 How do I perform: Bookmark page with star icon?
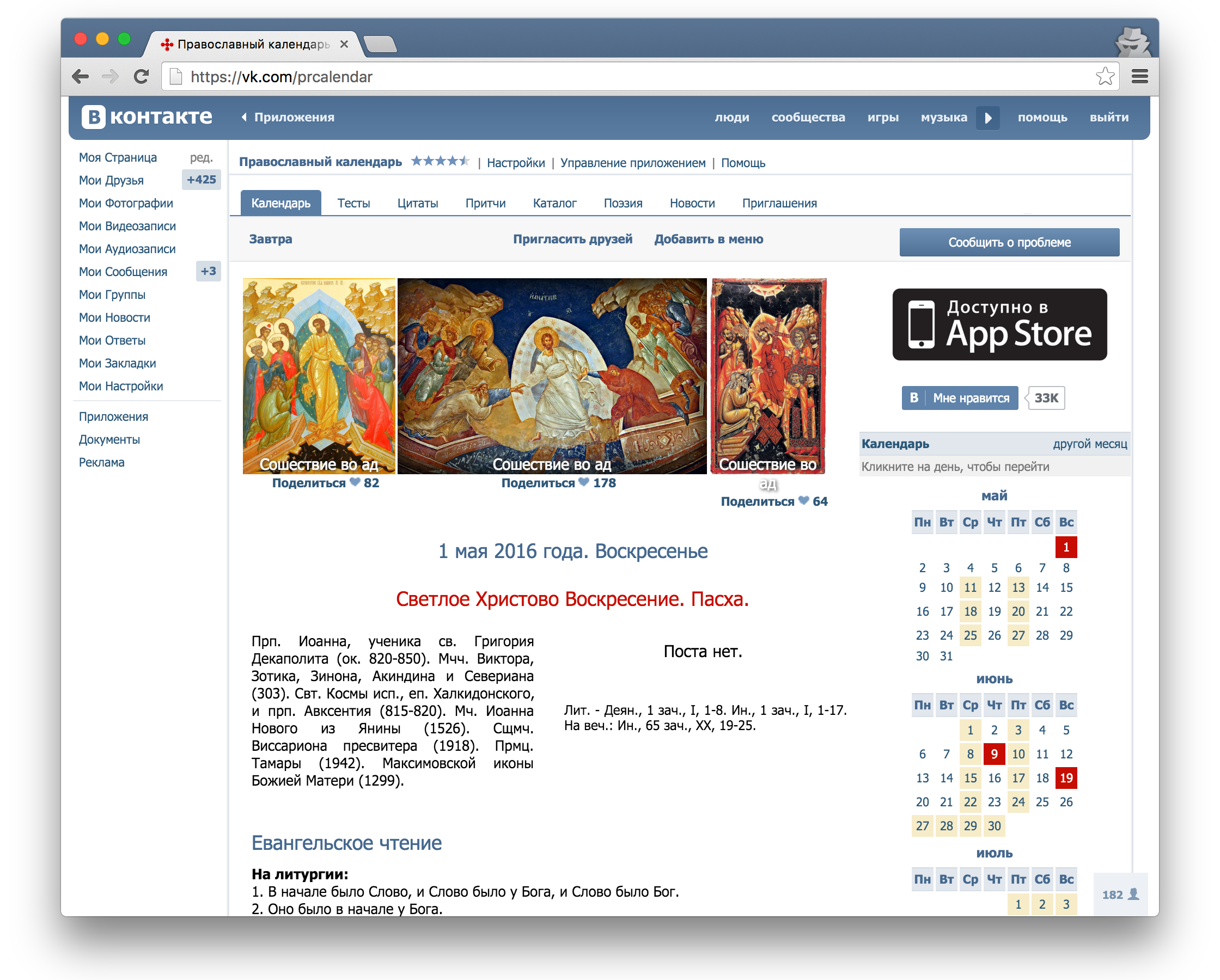click(1105, 76)
